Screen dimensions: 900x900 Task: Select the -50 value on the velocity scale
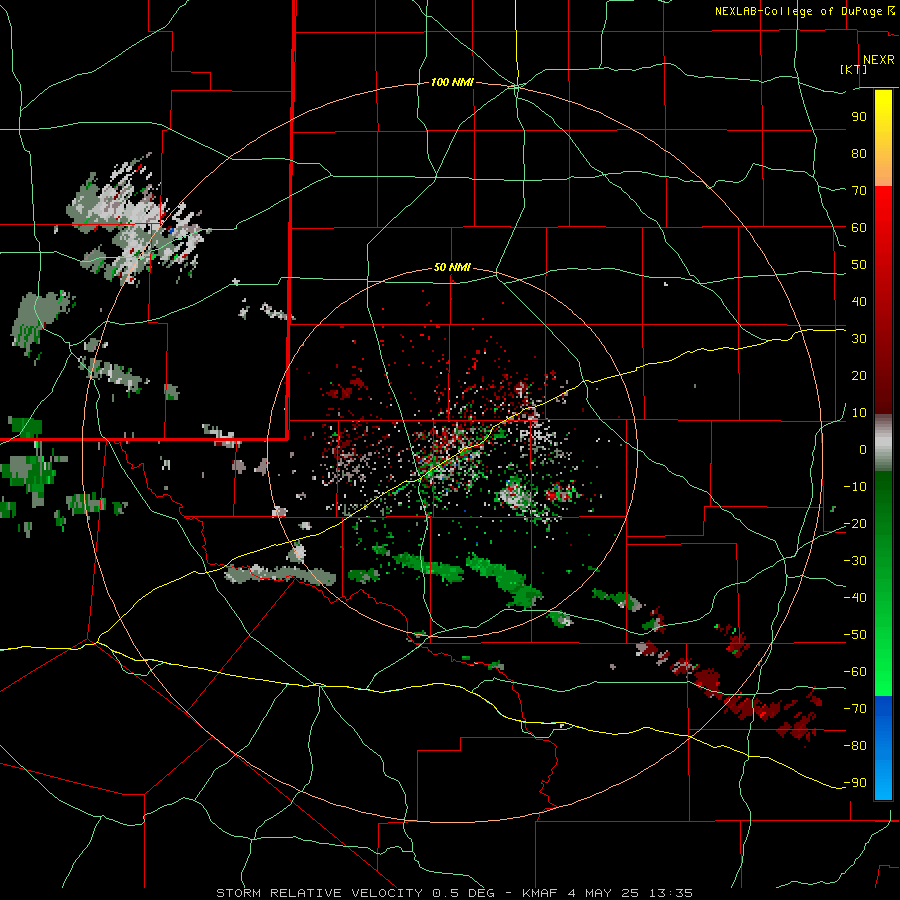point(855,635)
